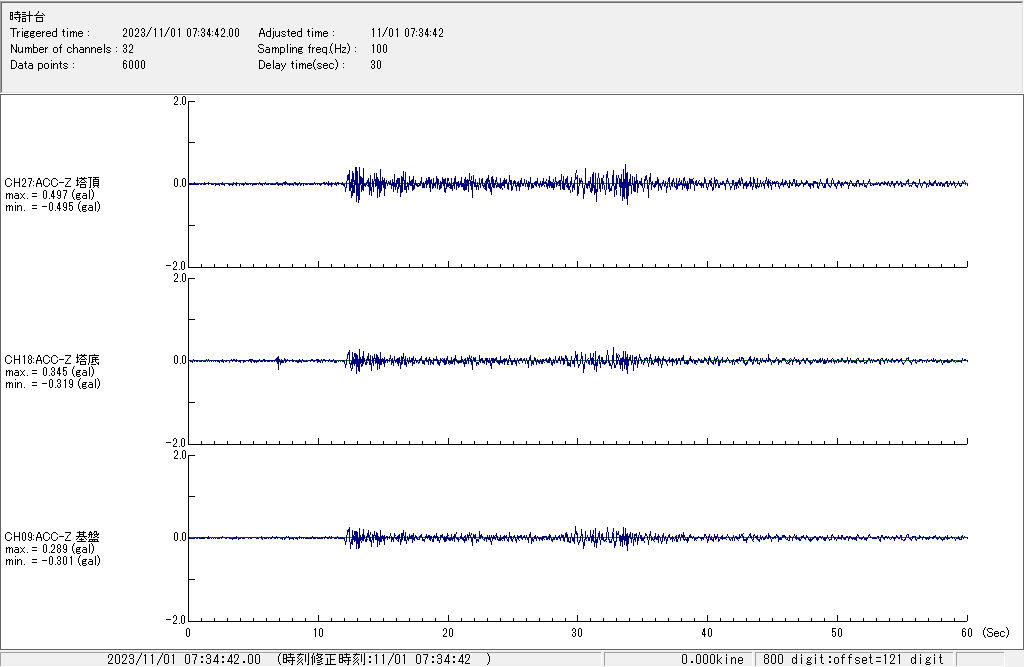Click the small CH18 spike near 7 seconds
1024x667 pixels.
(x=278, y=361)
